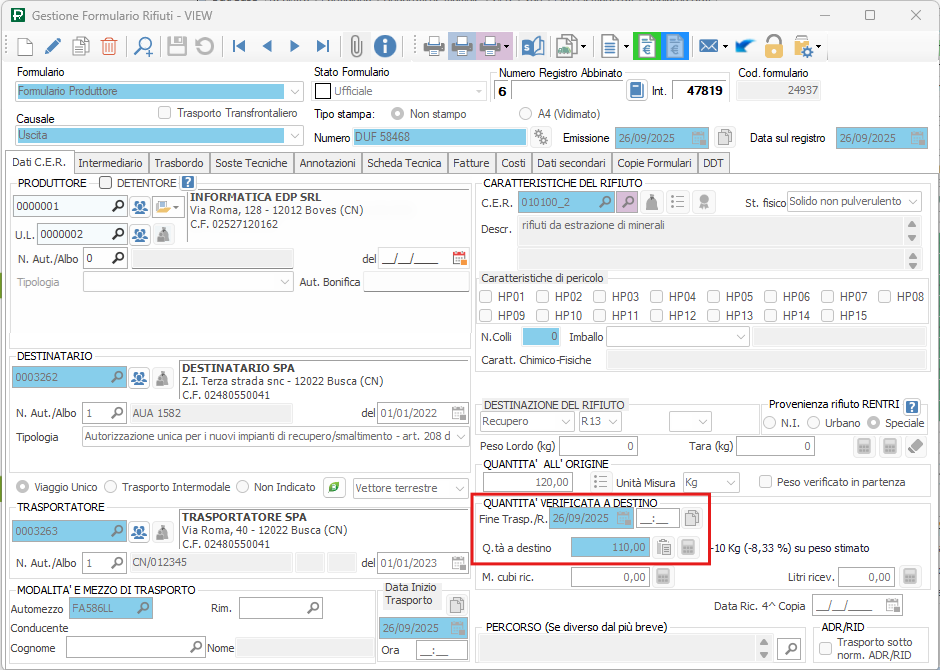Expand the Vettore terrestre dropdown
This screenshot has width=940, height=670.
pyautogui.click(x=458, y=488)
